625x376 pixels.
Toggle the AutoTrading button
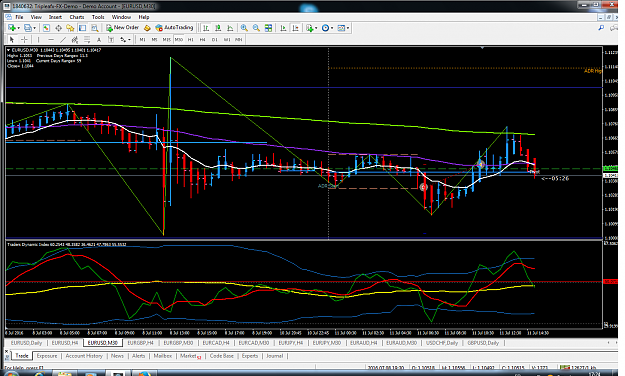click(x=174, y=28)
